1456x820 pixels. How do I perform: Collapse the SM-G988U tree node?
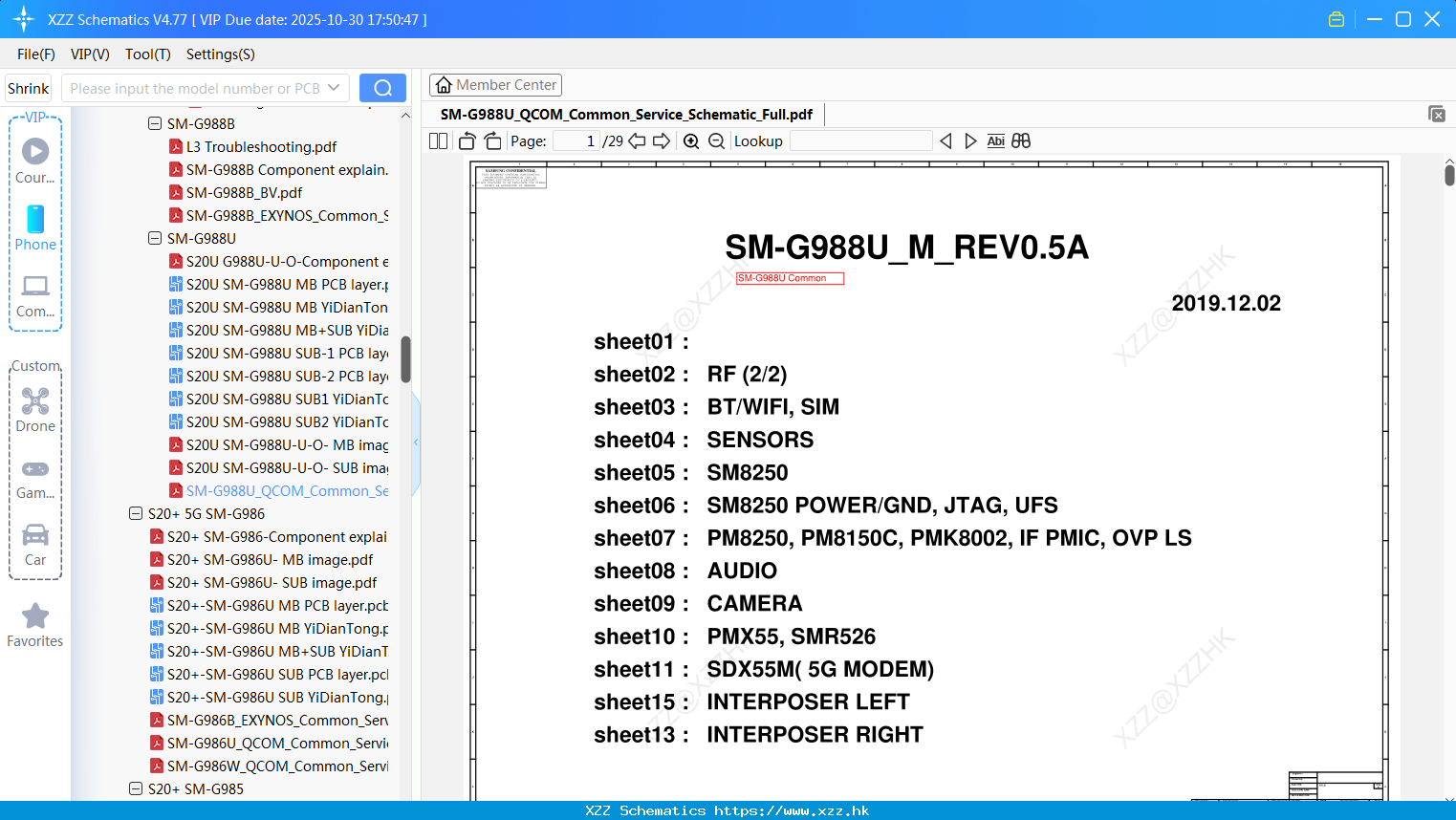point(155,238)
